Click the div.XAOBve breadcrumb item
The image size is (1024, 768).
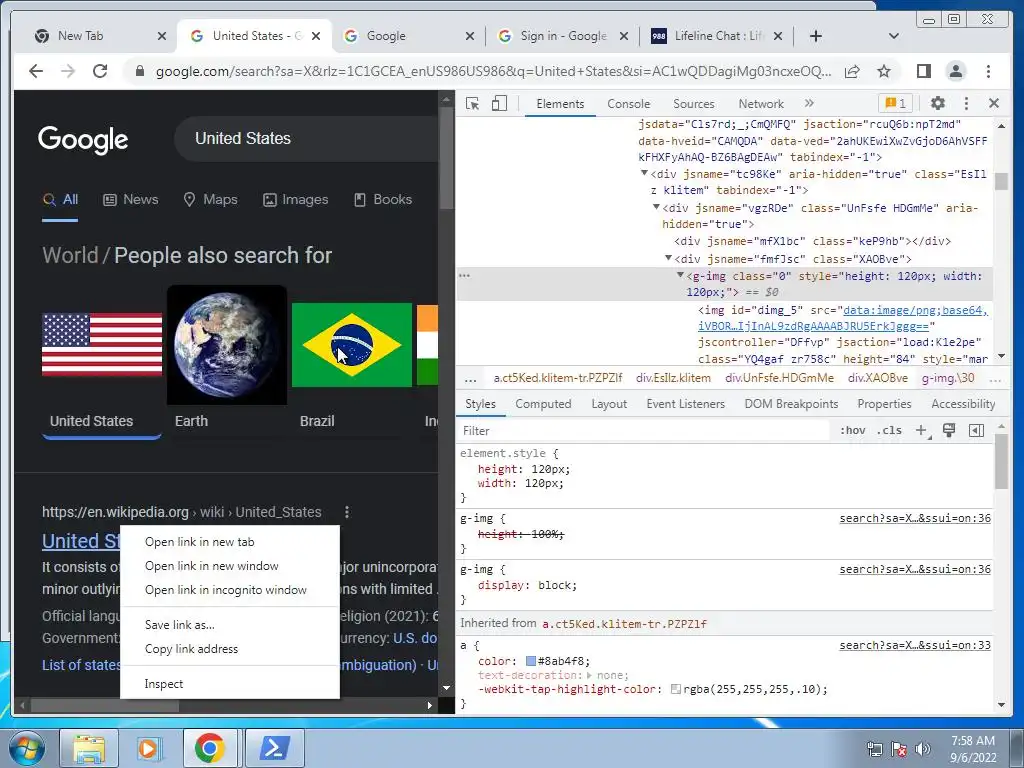point(878,378)
